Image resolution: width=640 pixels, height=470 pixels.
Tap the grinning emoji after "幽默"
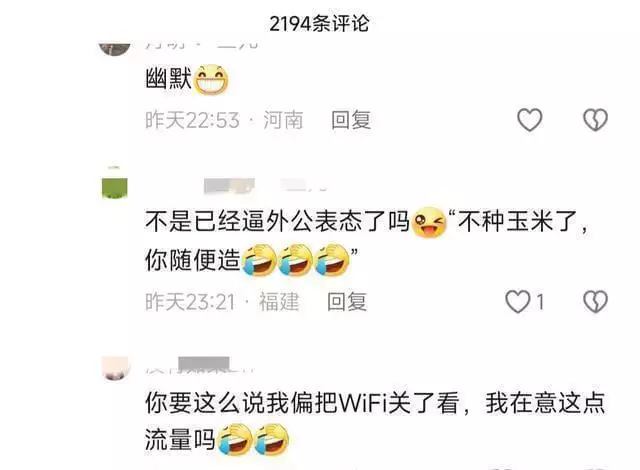click(211, 79)
